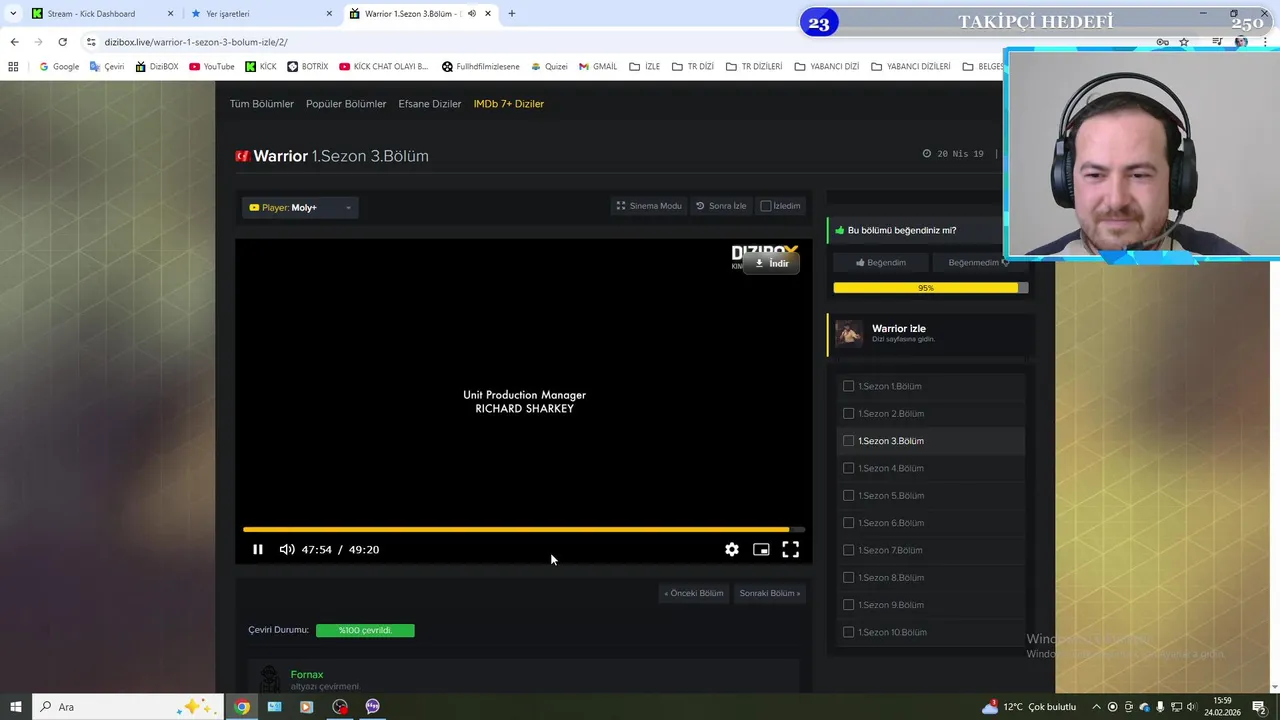Click the İndir download button

point(771,263)
